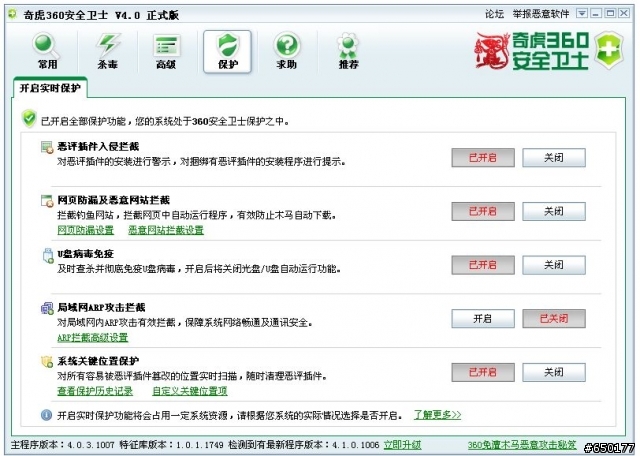
Task: Click the U盘病毒免疫 USB icon
Action: tap(48, 255)
